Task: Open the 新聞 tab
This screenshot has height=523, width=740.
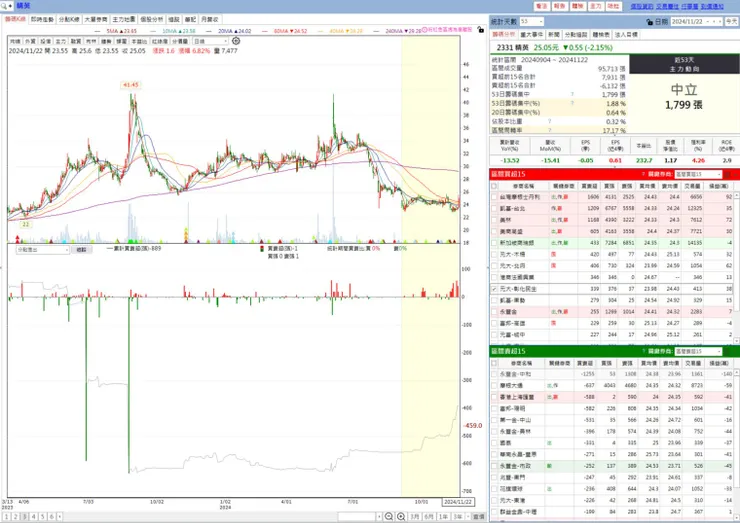Action: click(x=554, y=34)
